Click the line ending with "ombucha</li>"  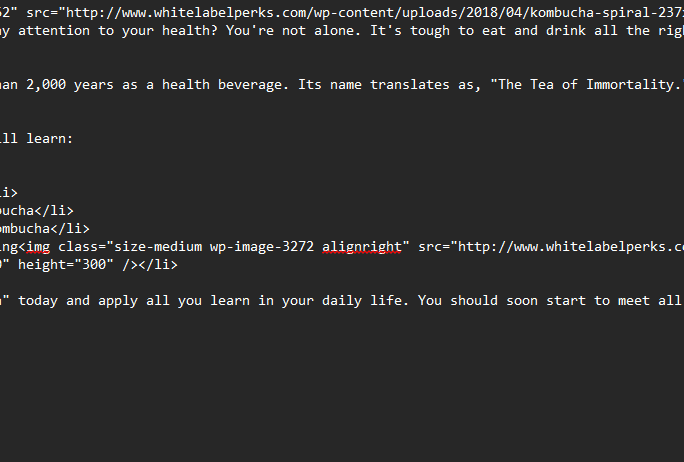pyautogui.click(x=44, y=229)
